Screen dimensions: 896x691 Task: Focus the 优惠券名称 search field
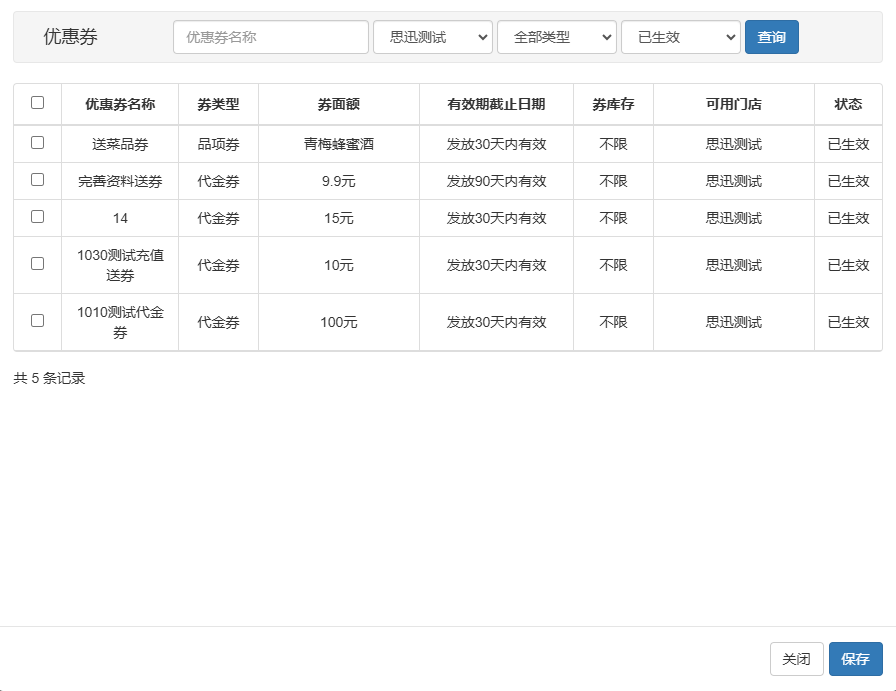271,37
